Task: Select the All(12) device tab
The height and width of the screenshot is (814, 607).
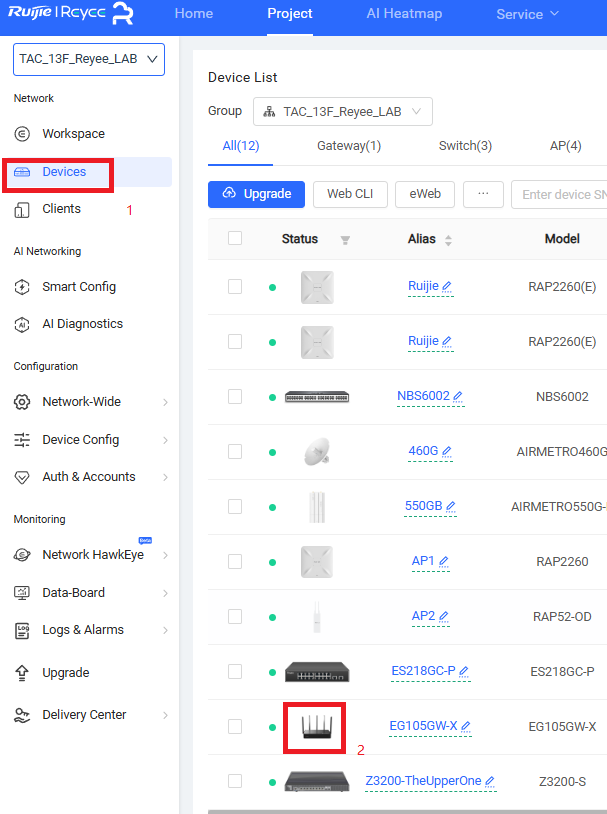Action: (x=241, y=146)
